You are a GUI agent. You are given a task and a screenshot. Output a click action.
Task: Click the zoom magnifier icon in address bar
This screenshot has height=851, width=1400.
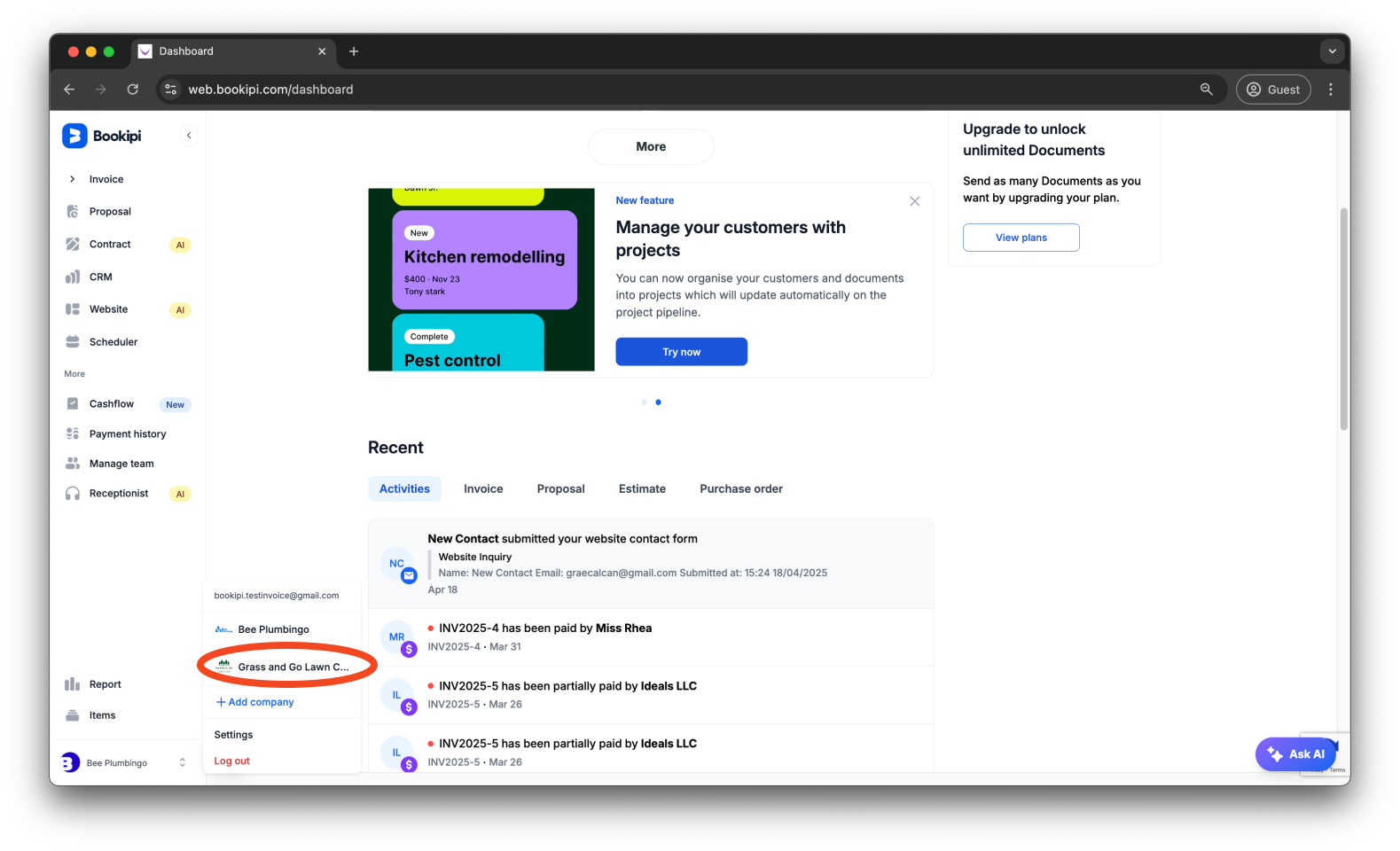[x=1207, y=90]
